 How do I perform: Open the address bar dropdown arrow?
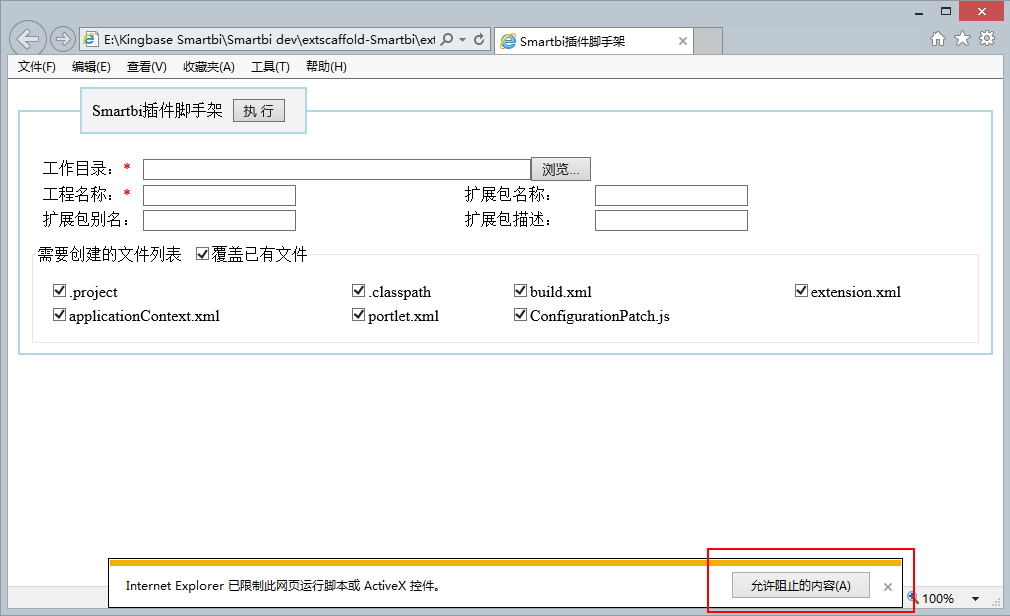point(462,39)
